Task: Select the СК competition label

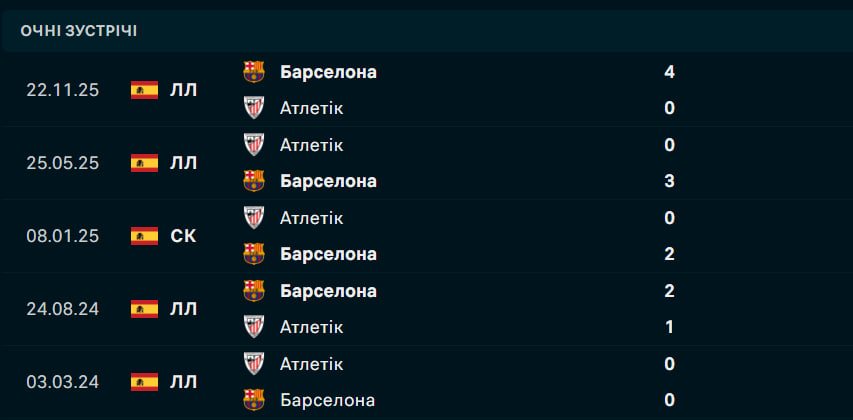Action: tap(184, 236)
